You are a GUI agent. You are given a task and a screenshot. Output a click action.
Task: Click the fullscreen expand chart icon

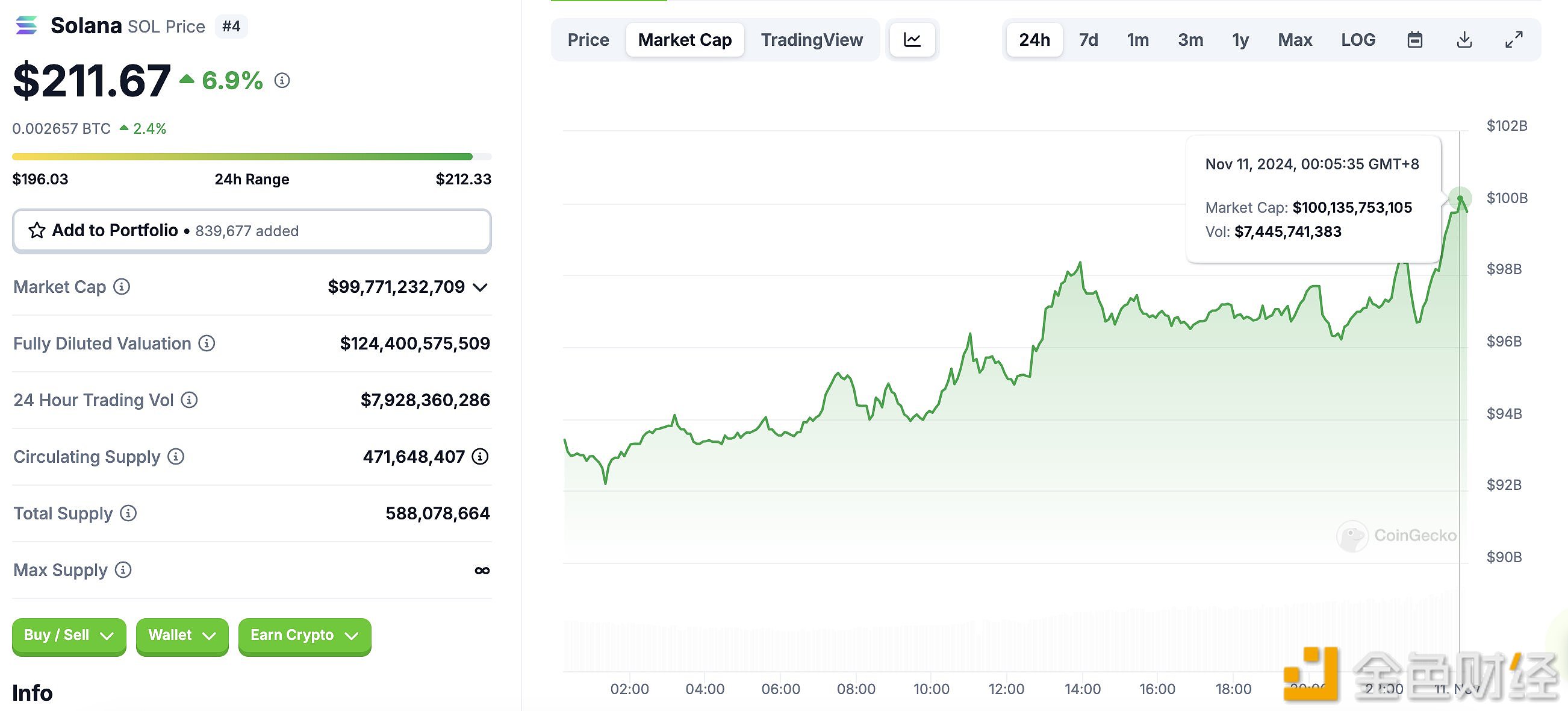[x=1514, y=40]
